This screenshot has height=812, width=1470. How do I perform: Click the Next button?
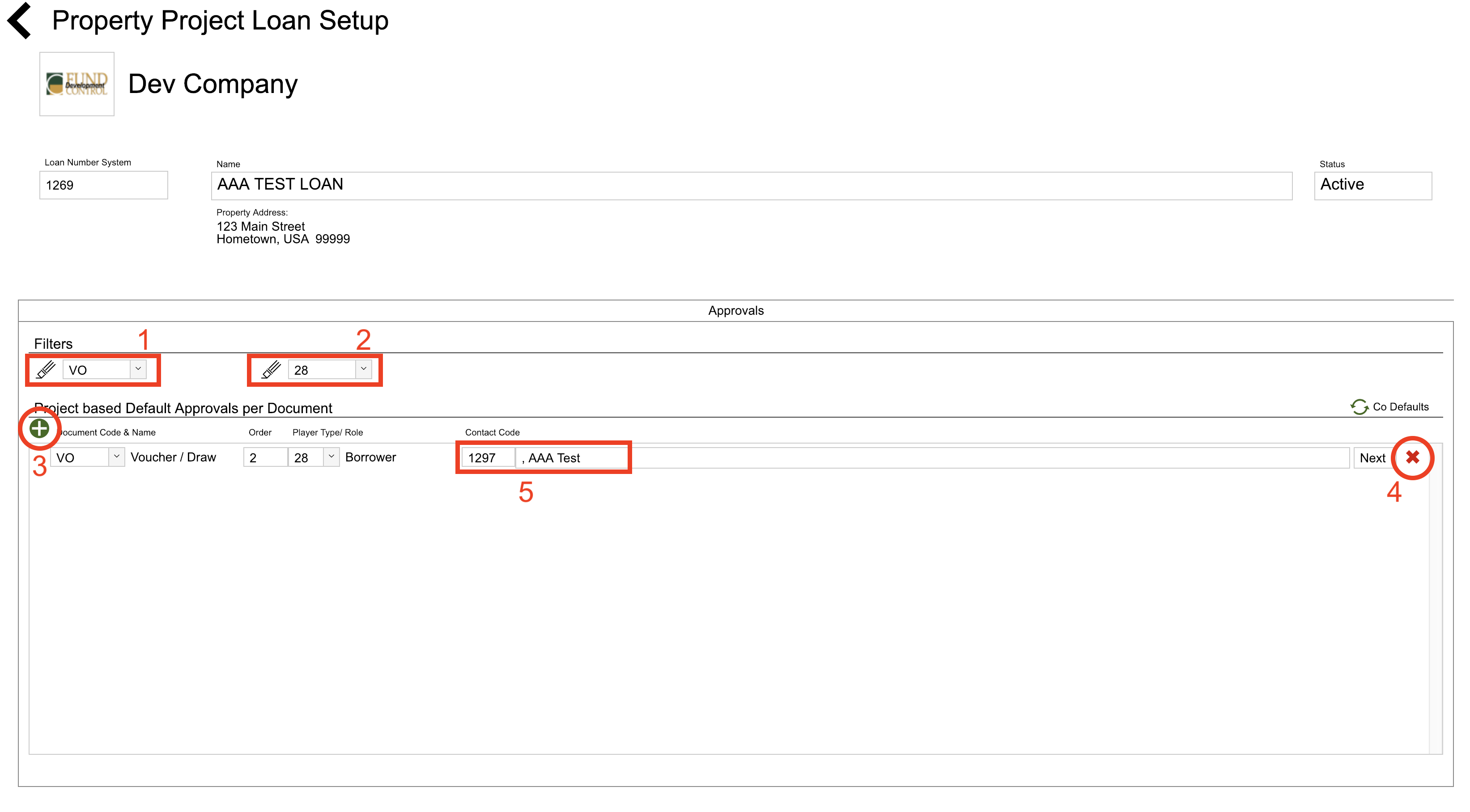[1372, 458]
